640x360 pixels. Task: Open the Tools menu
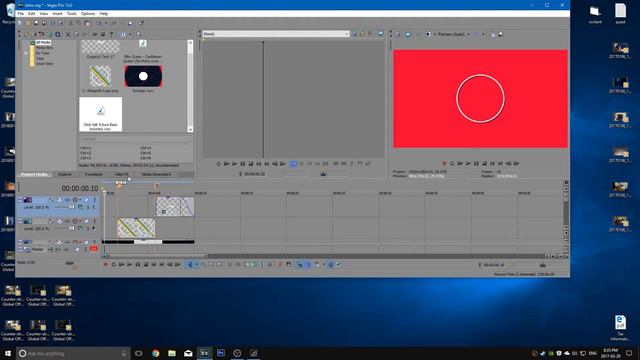click(x=72, y=13)
